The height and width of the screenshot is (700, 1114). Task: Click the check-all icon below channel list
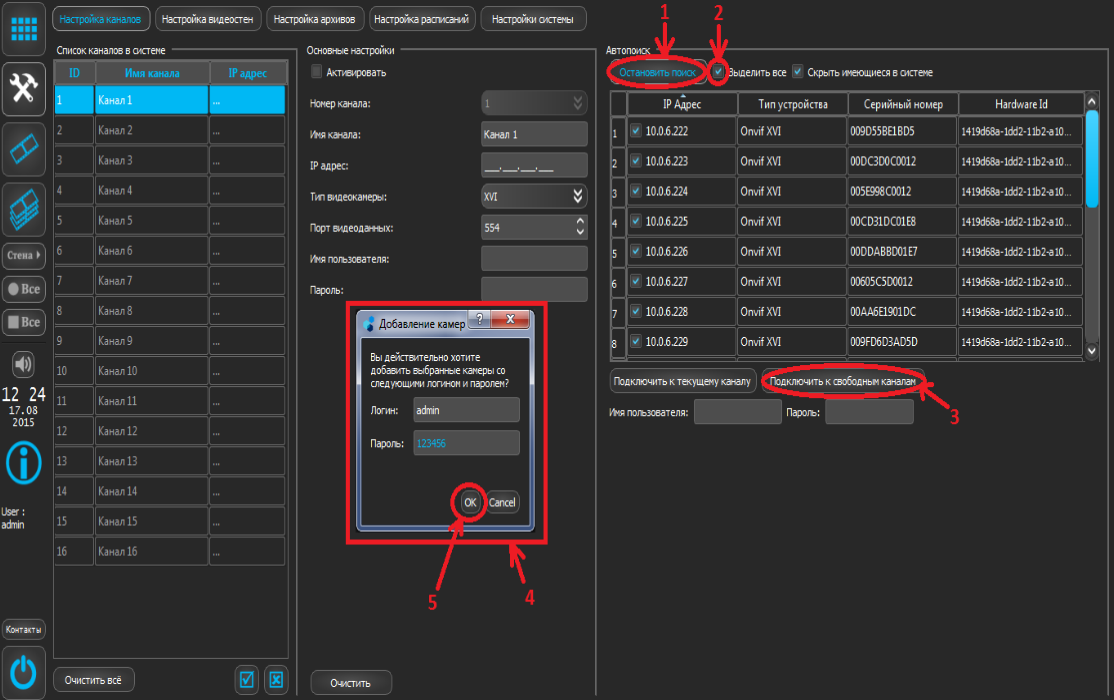pos(247,680)
